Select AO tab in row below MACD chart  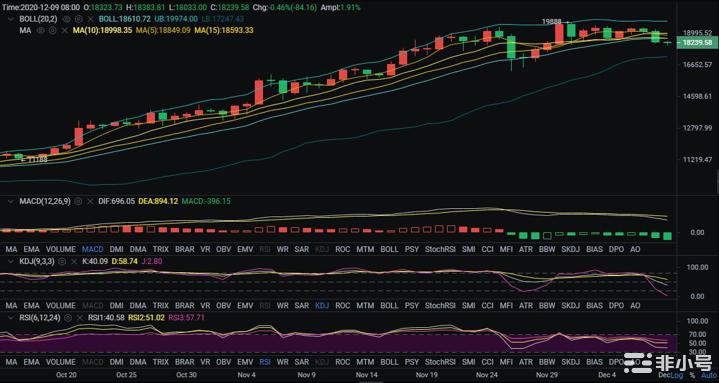[635, 250]
